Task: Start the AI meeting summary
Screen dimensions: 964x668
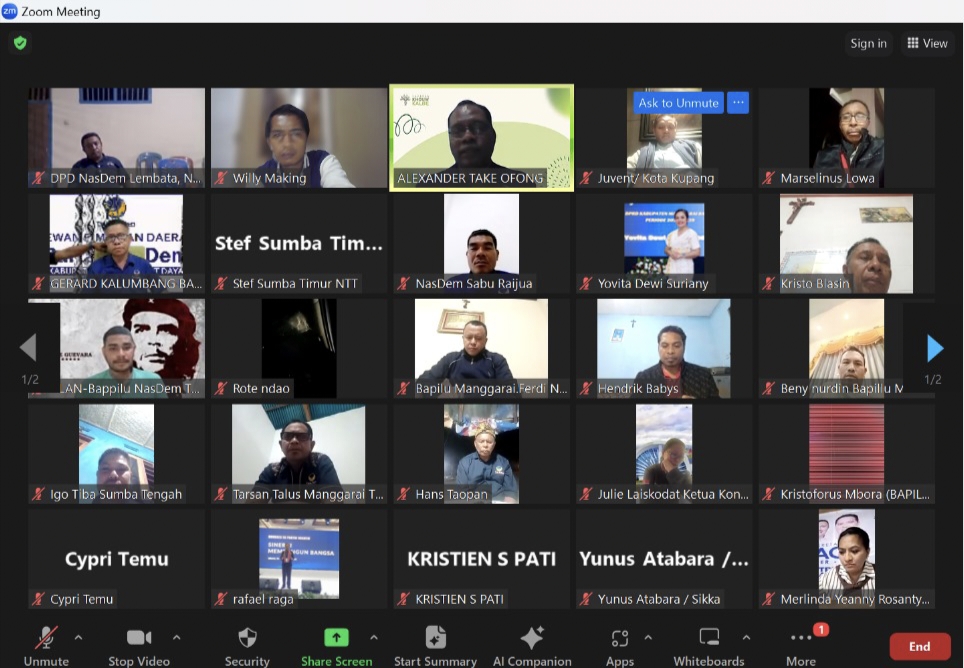Action: coord(435,638)
